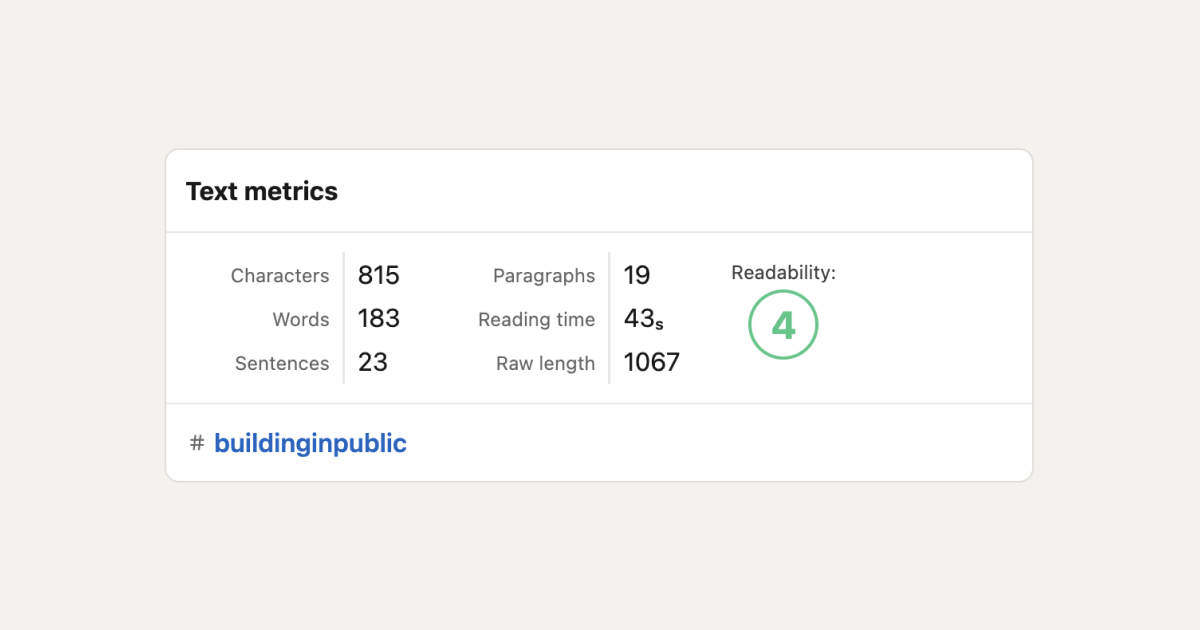Click the Characters metric value 815
Image resolution: width=1200 pixels, height=630 pixels.
coord(378,275)
